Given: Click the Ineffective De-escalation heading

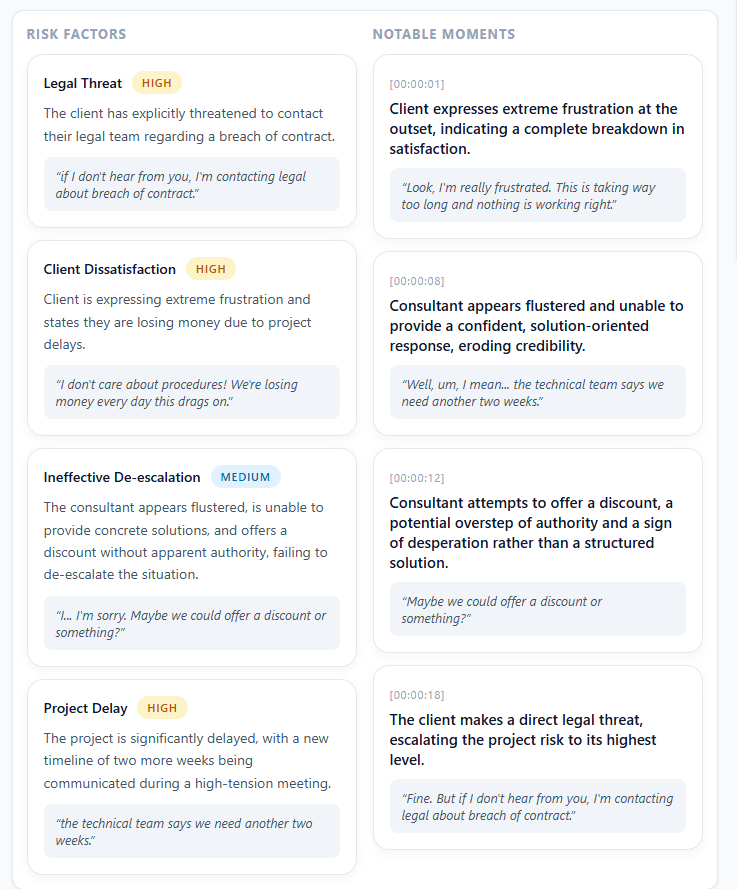Looking at the screenshot, I should tap(122, 477).
